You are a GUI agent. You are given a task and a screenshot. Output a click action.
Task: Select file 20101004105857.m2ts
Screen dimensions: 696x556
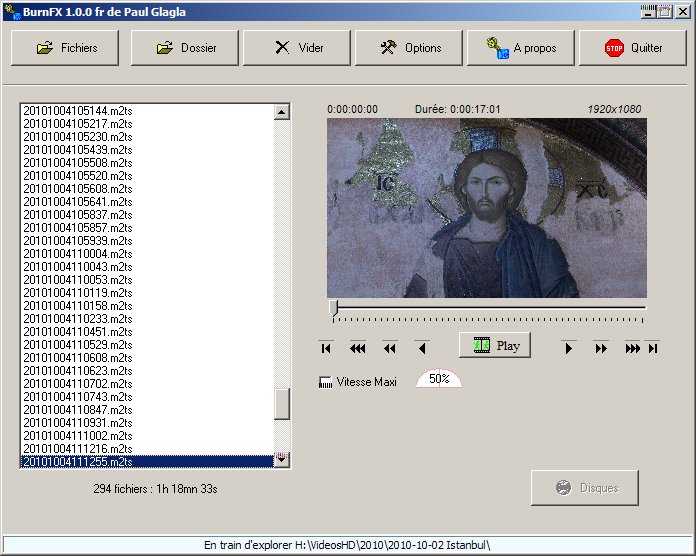coord(147,228)
